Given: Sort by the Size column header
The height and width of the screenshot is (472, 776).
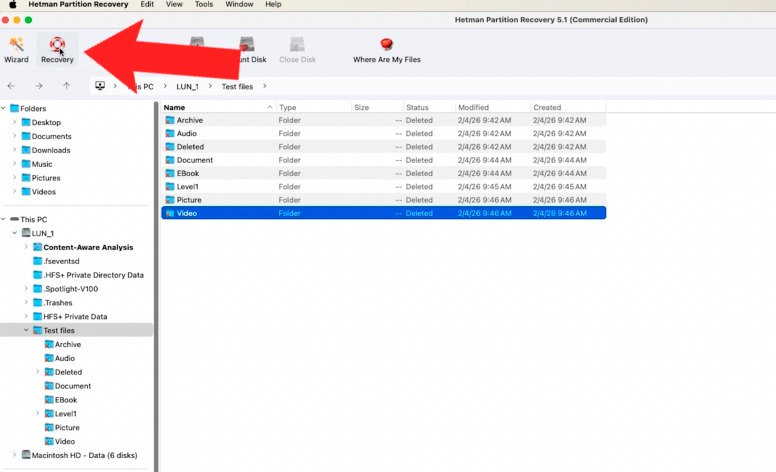Looking at the screenshot, I should [378, 107].
